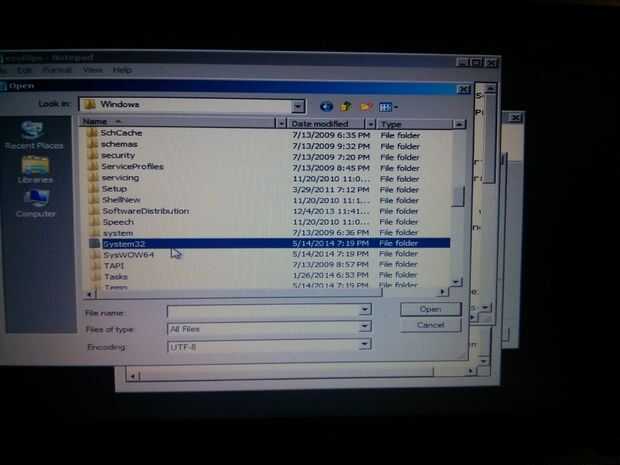
Task: Expand the Look in Windows dropdown
Action: tap(298, 106)
